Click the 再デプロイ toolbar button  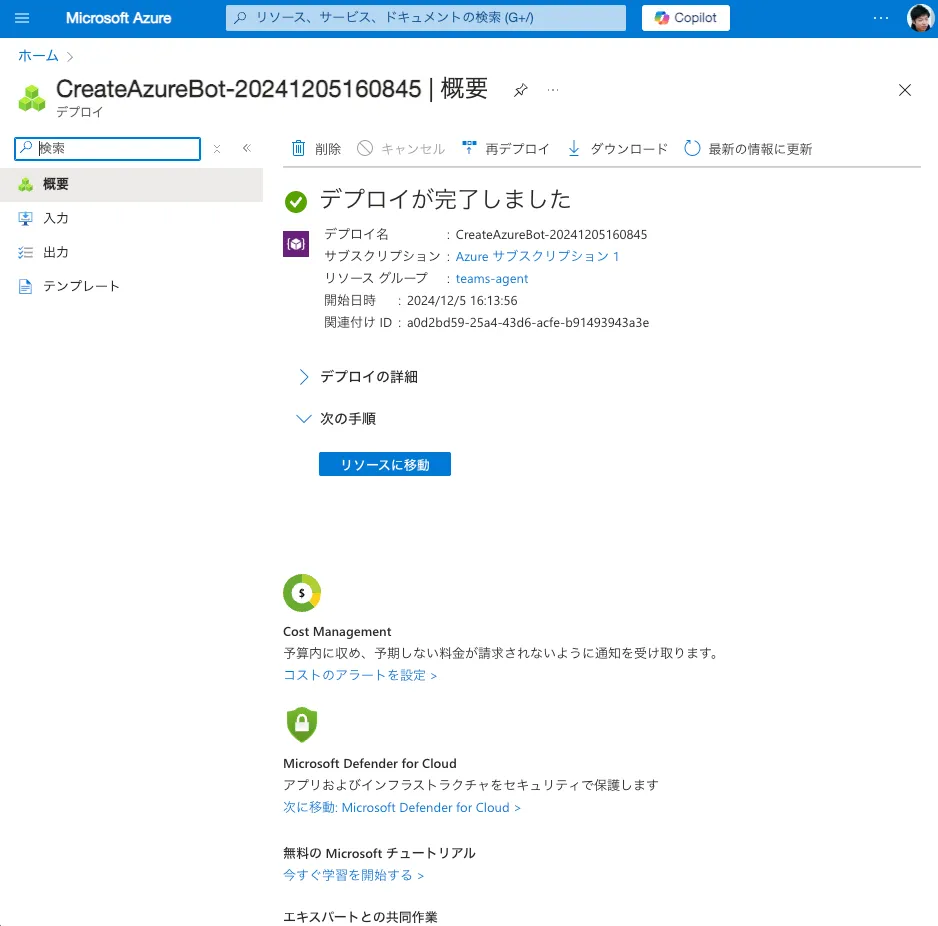(505, 148)
